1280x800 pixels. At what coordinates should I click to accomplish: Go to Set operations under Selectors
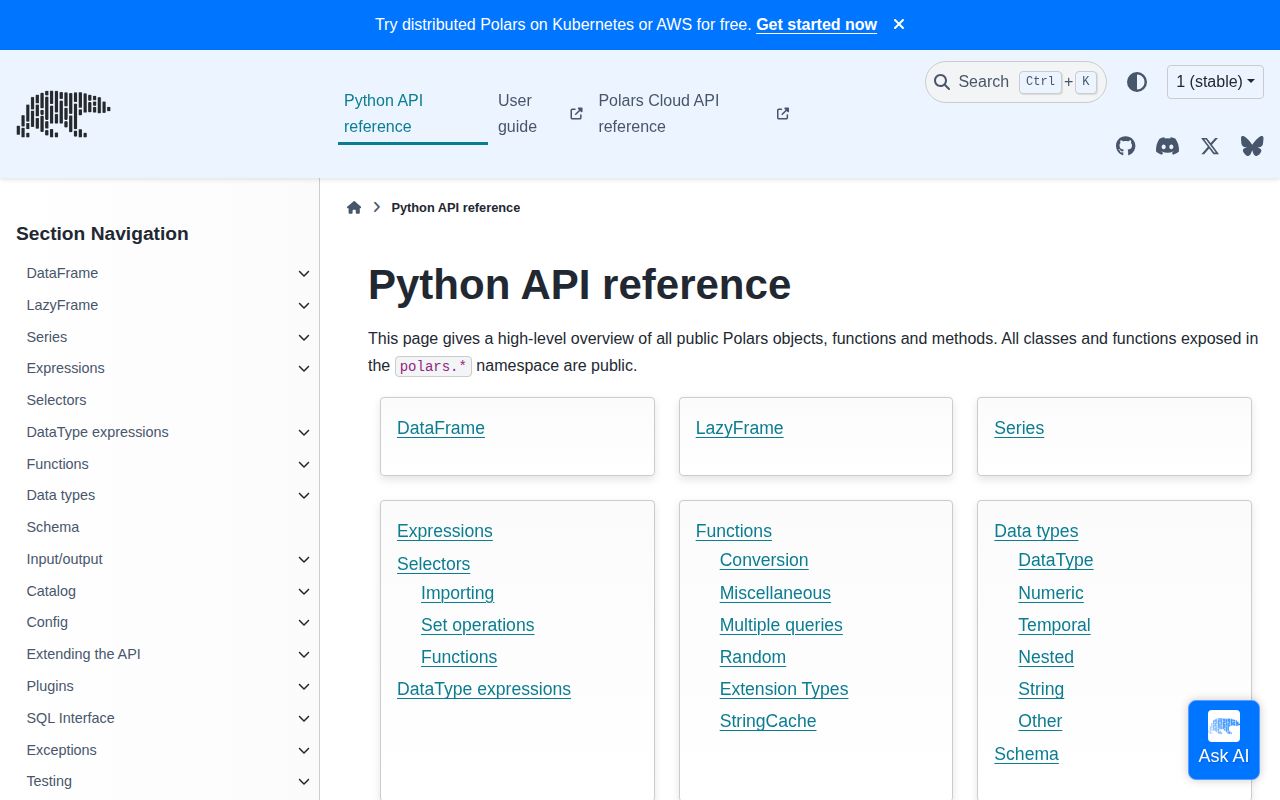478,625
